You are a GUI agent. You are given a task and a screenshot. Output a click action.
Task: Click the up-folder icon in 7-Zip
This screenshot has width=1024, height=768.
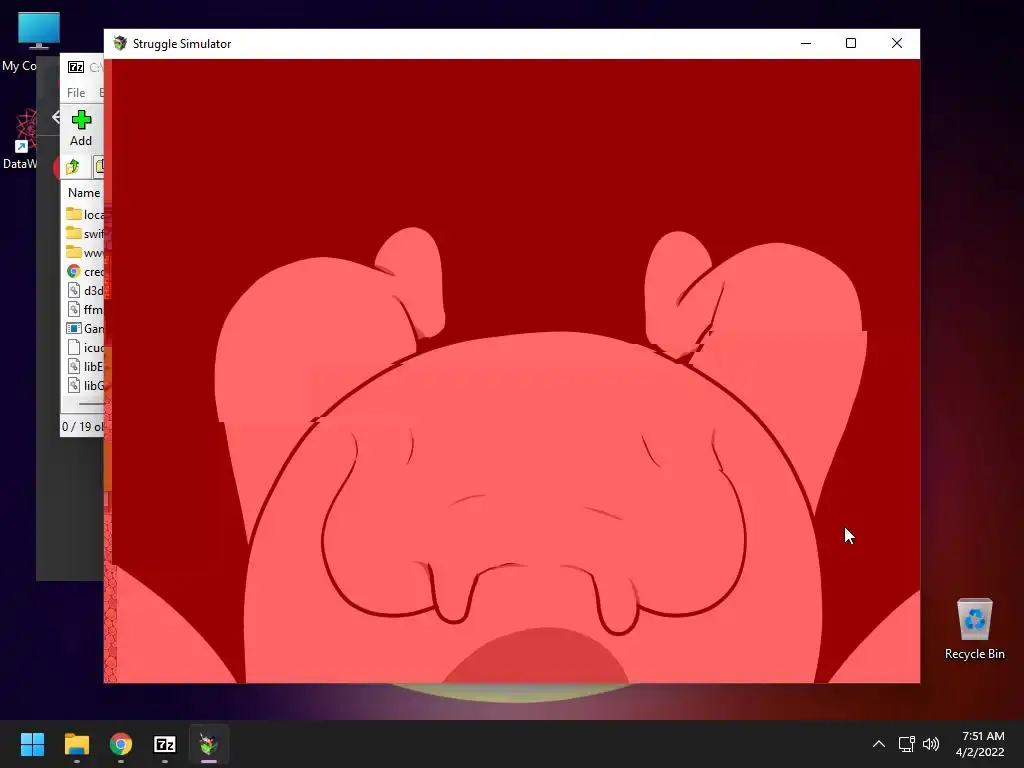(x=72, y=167)
